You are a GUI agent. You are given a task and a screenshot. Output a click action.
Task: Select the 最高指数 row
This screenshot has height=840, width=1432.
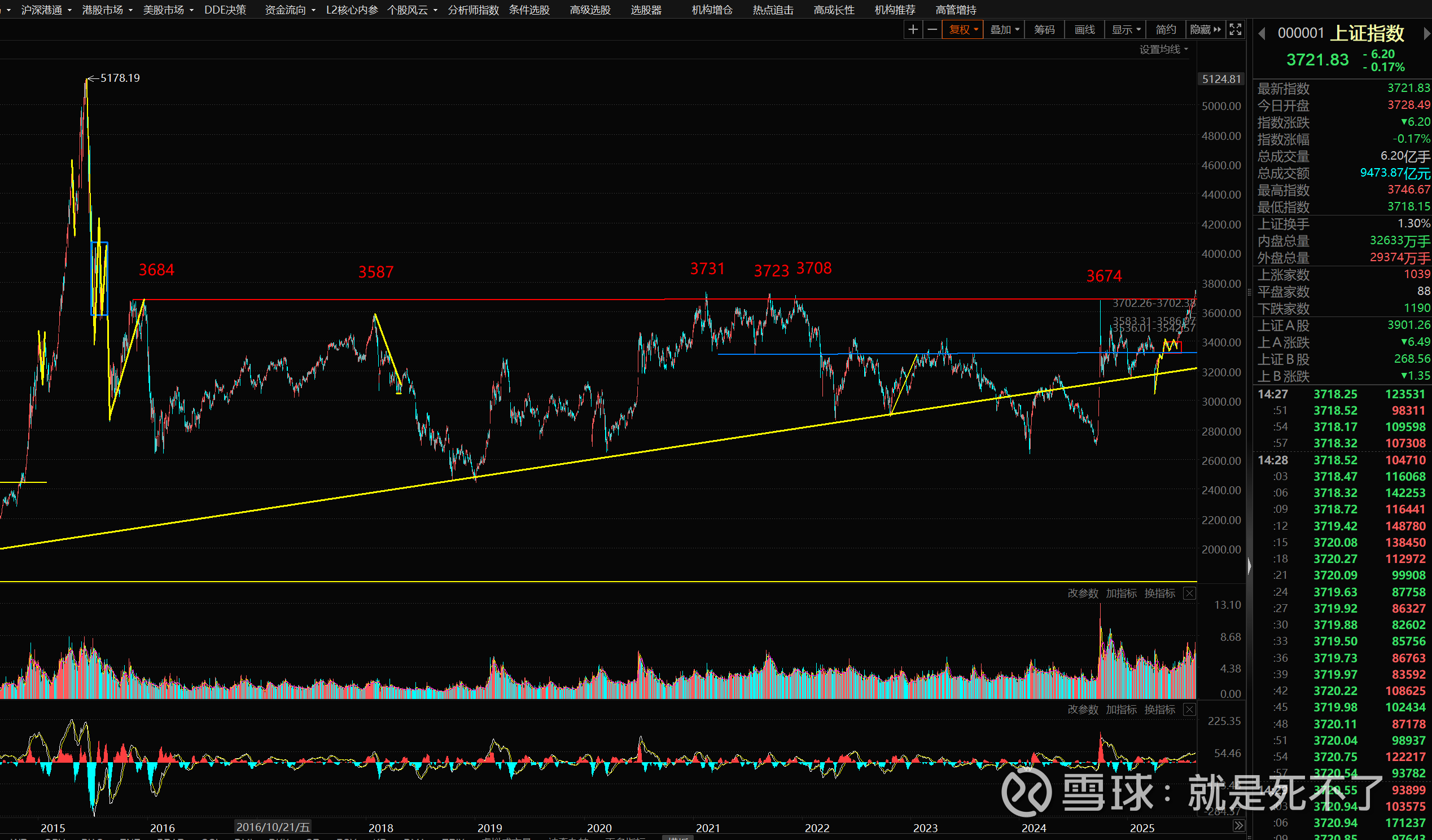(x=1343, y=190)
